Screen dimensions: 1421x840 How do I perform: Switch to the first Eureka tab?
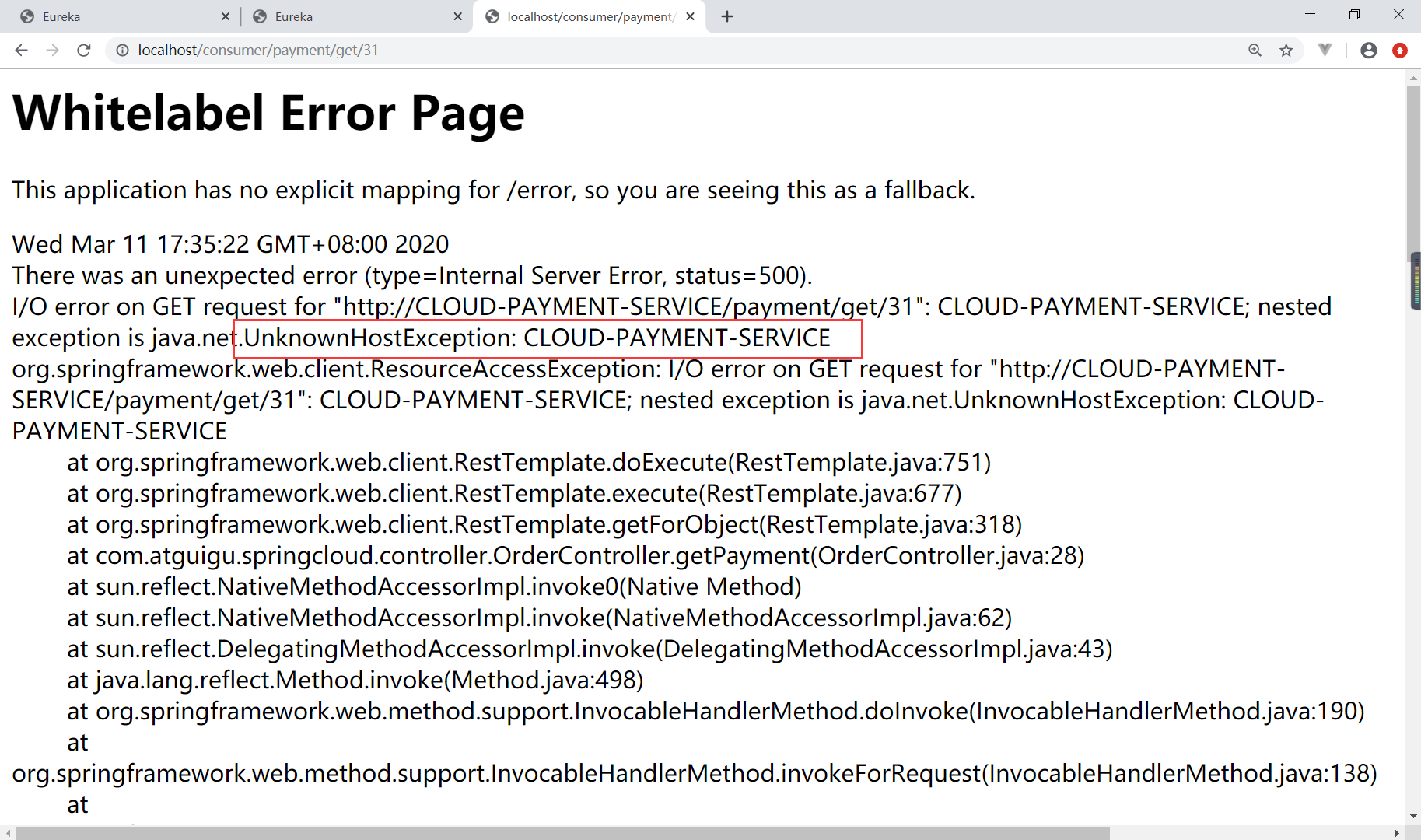117,16
